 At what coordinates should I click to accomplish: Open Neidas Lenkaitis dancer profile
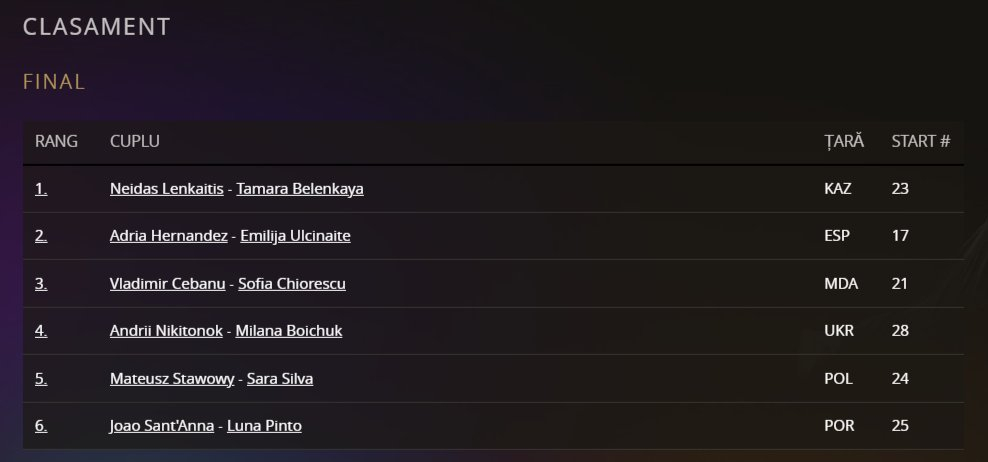(x=167, y=188)
